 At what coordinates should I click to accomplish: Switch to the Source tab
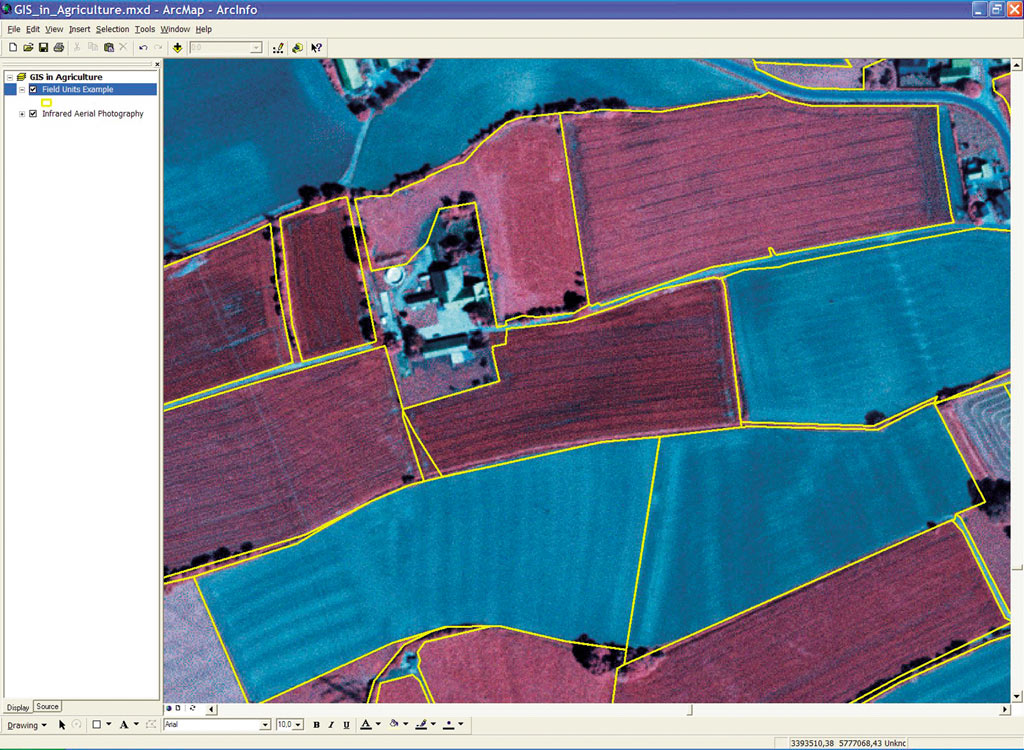point(47,706)
